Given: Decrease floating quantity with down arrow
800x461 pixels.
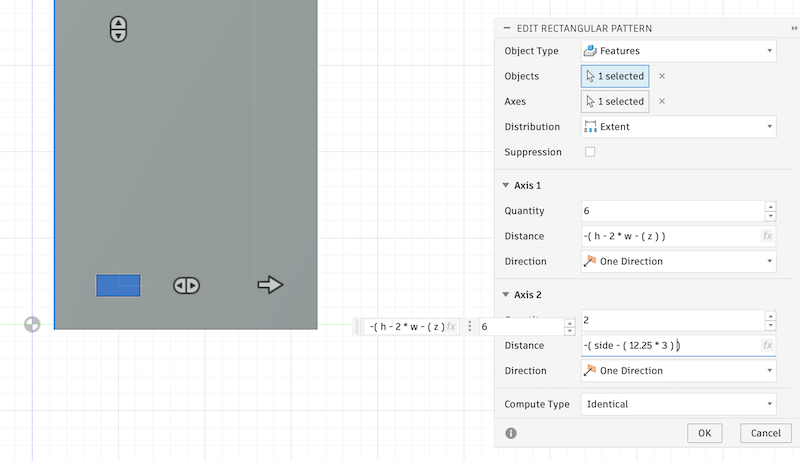Looking at the screenshot, I should coord(569,331).
